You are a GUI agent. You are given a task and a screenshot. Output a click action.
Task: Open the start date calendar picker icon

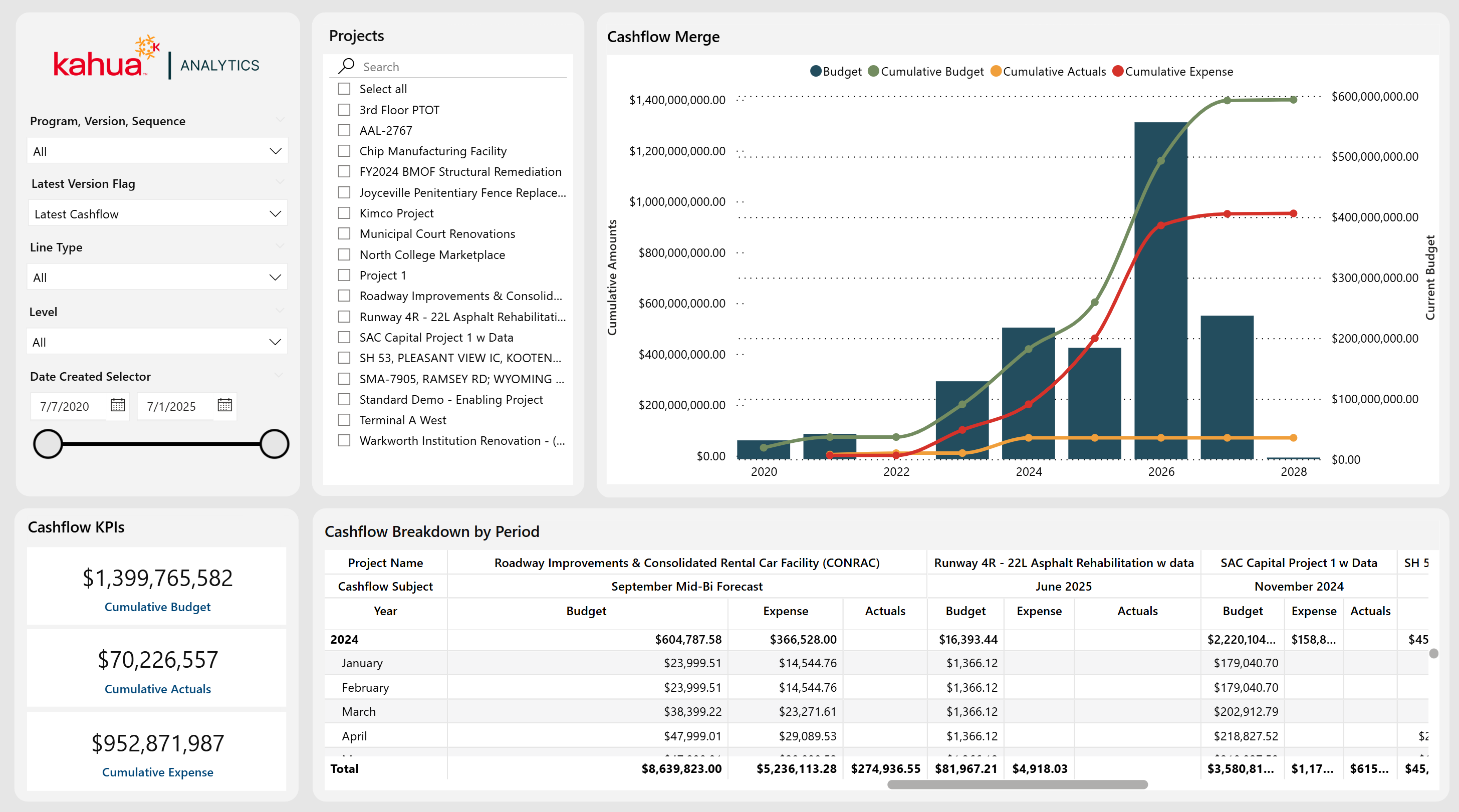[118, 405]
